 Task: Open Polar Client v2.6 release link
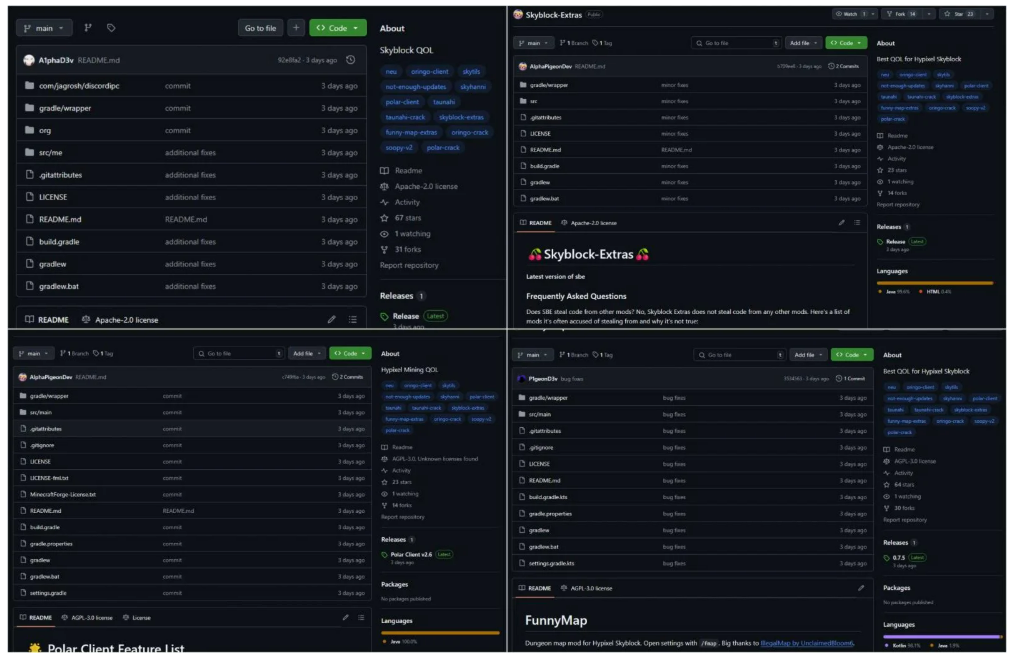point(411,554)
